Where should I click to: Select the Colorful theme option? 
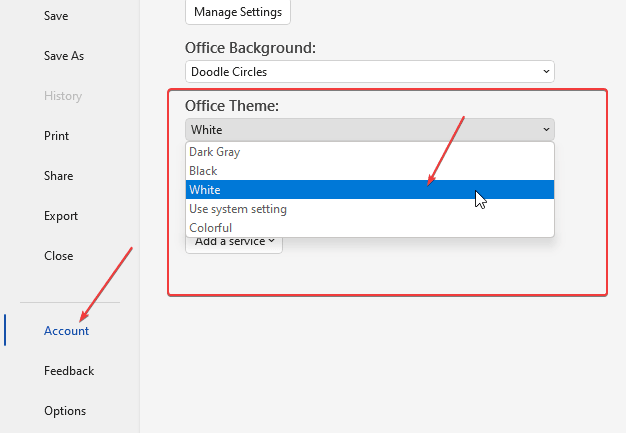[370, 227]
